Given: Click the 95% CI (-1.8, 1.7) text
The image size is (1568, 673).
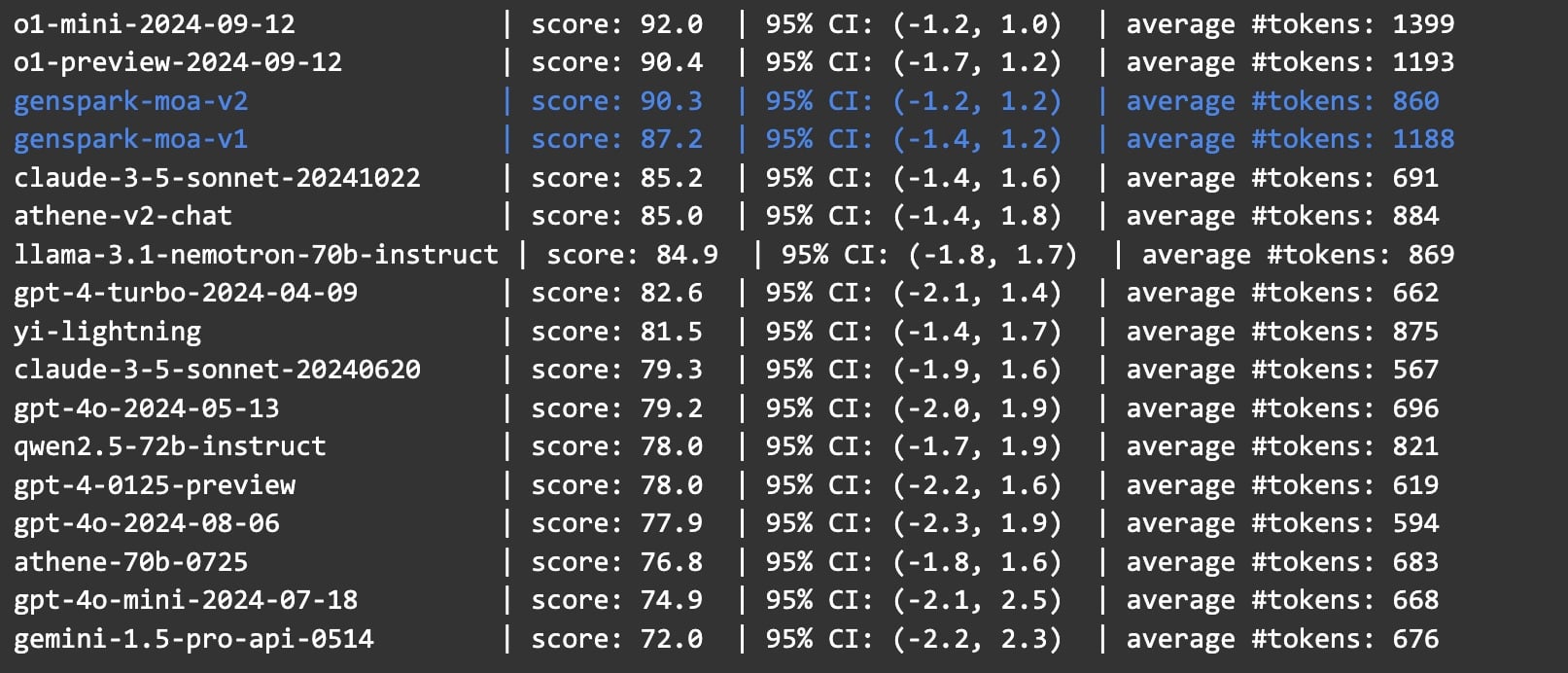Looking at the screenshot, I should pos(929,255).
